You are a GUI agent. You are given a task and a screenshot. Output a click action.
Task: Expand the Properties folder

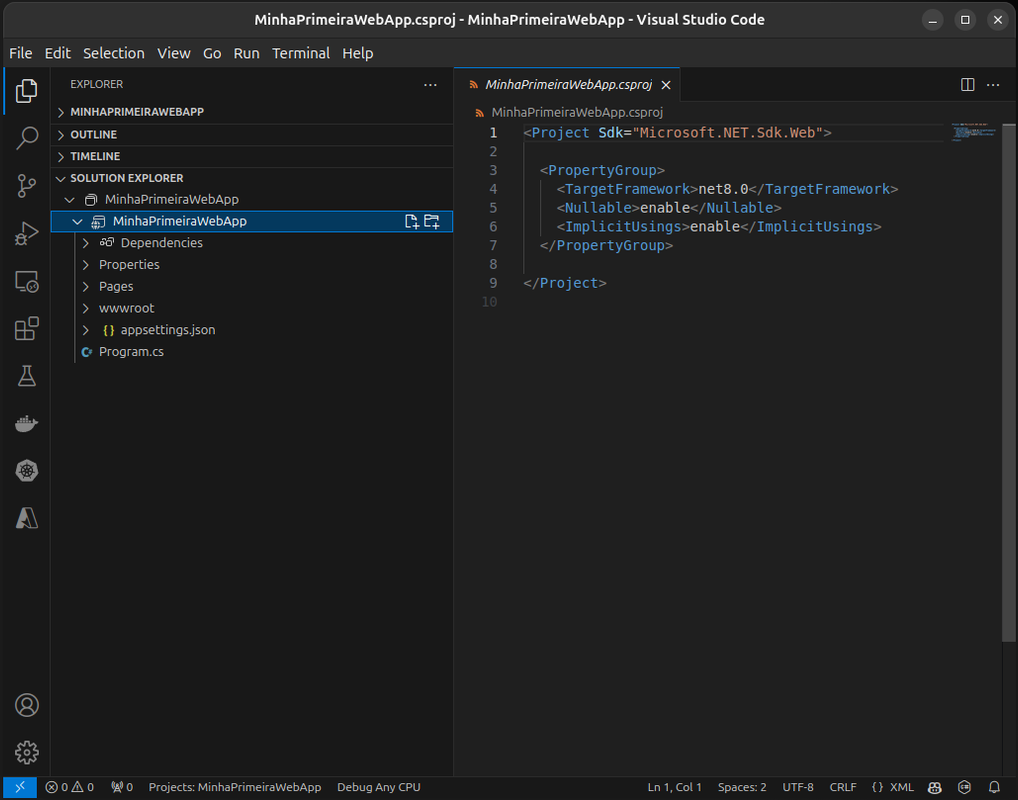(x=86, y=265)
